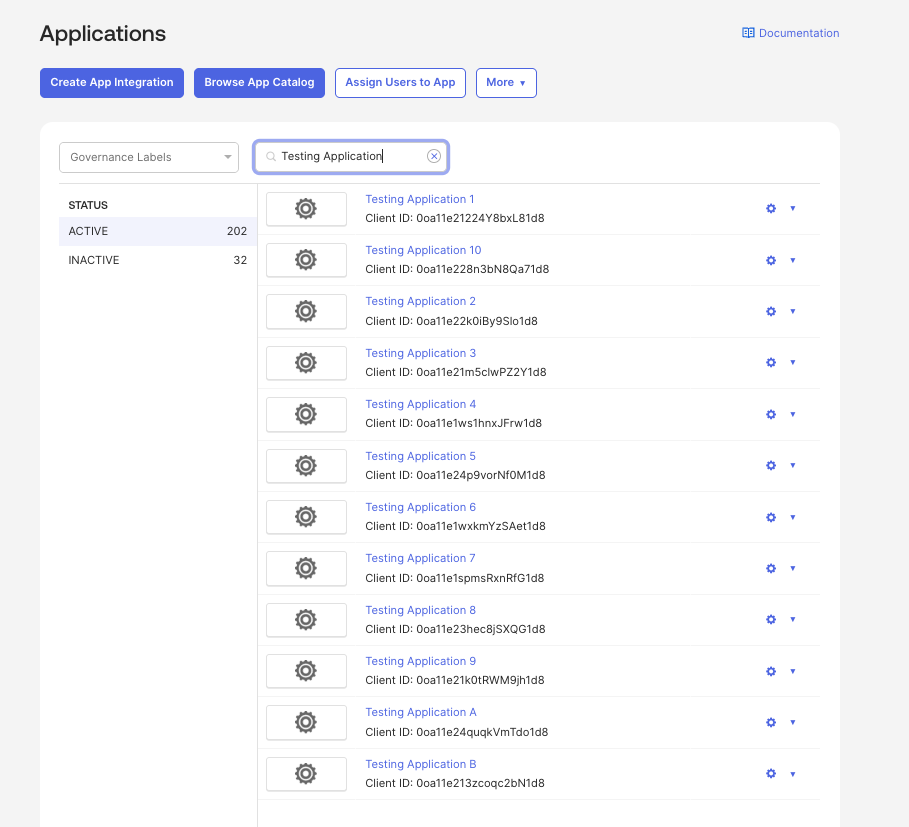This screenshot has width=909, height=827.
Task: Expand the actions arrow for Testing Application 2
Action: [792, 311]
